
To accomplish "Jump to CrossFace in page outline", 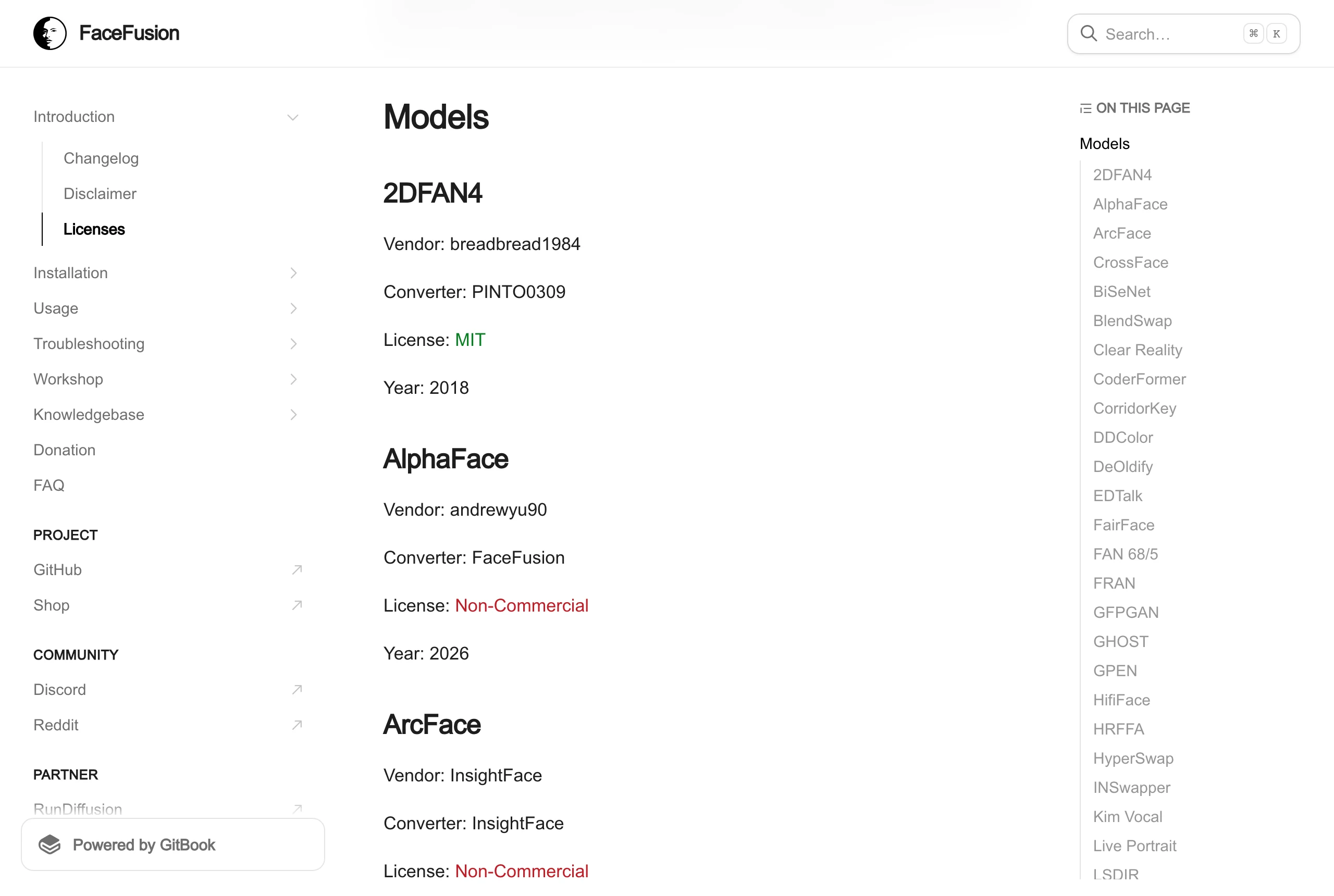I will (x=1131, y=262).
